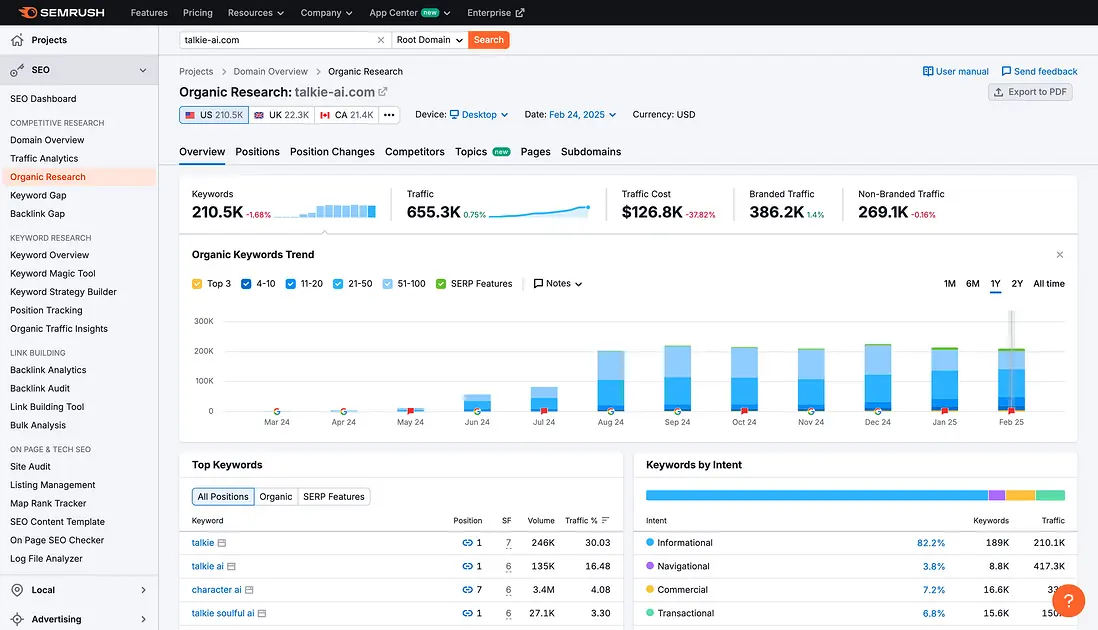
Task: Close the Organic Keywords Trend panel
Action: coord(1060,255)
